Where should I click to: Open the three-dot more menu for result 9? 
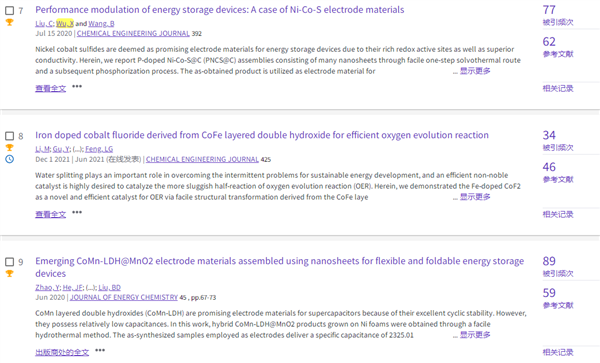100,350
